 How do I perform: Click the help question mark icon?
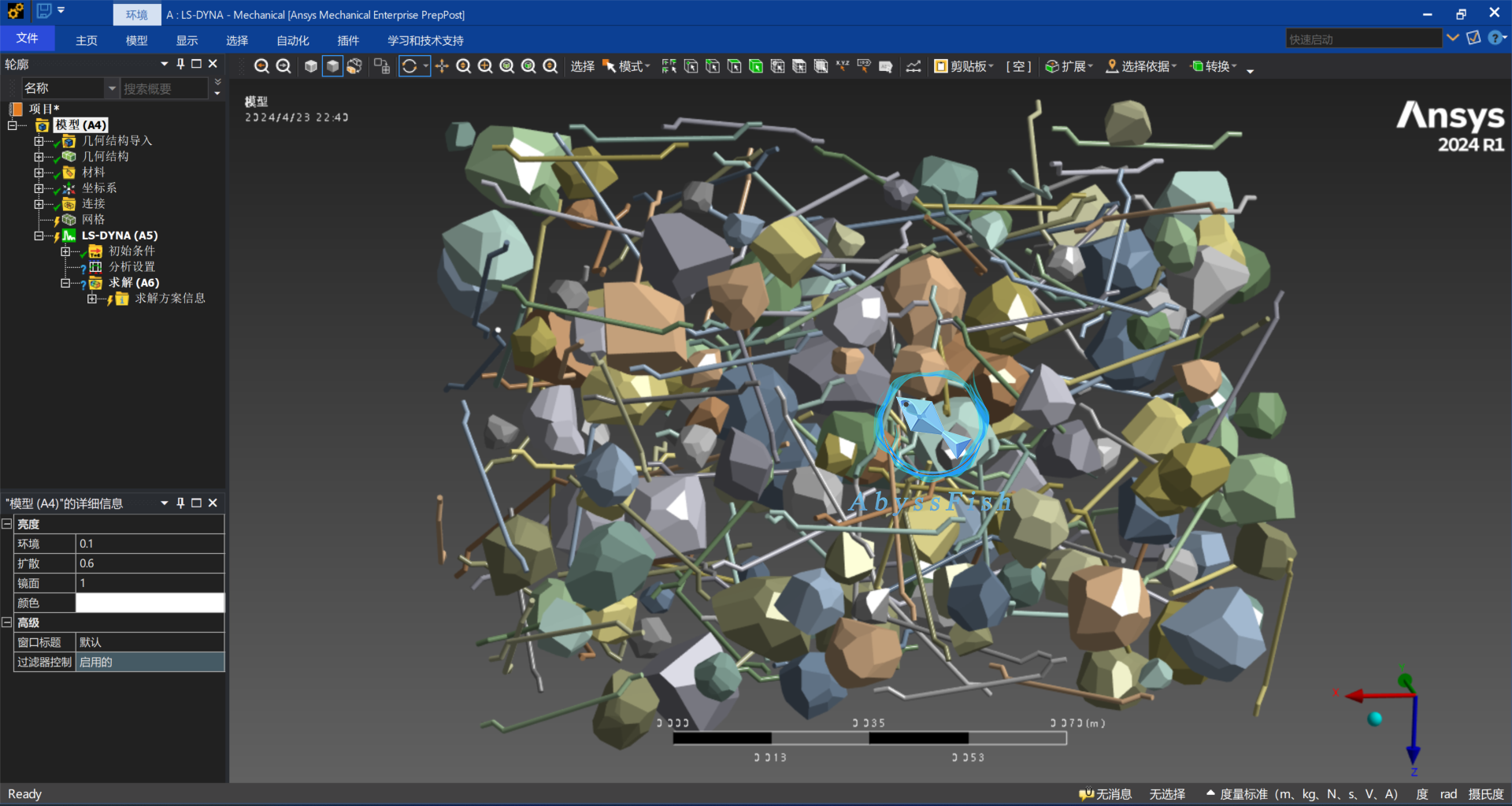(1495, 37)
